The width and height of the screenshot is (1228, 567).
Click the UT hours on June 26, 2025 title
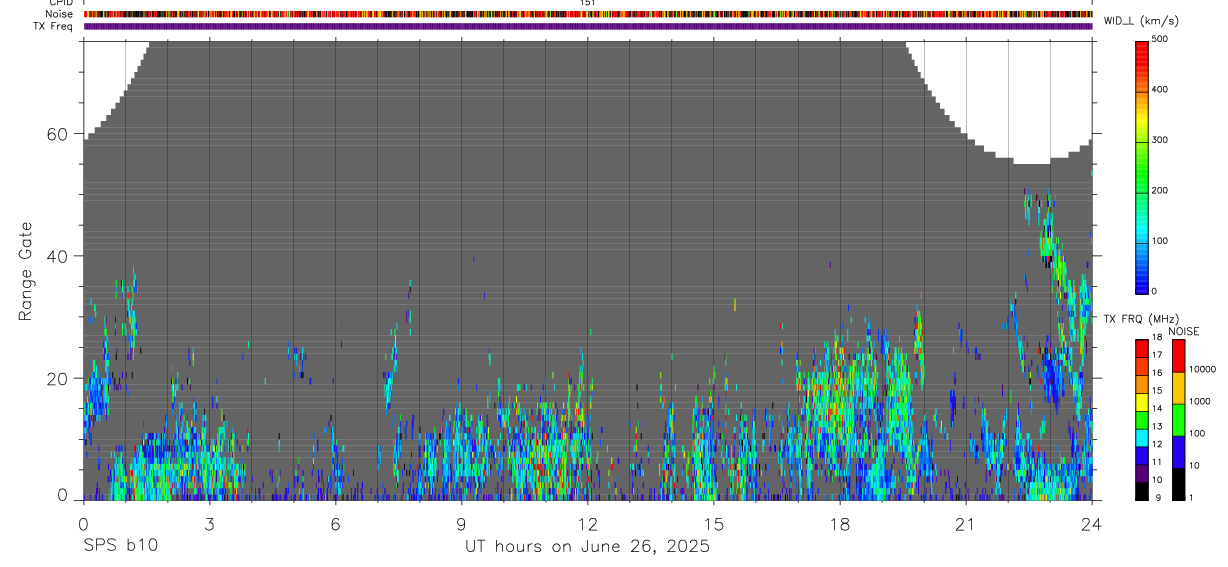(x=587, y=547)
